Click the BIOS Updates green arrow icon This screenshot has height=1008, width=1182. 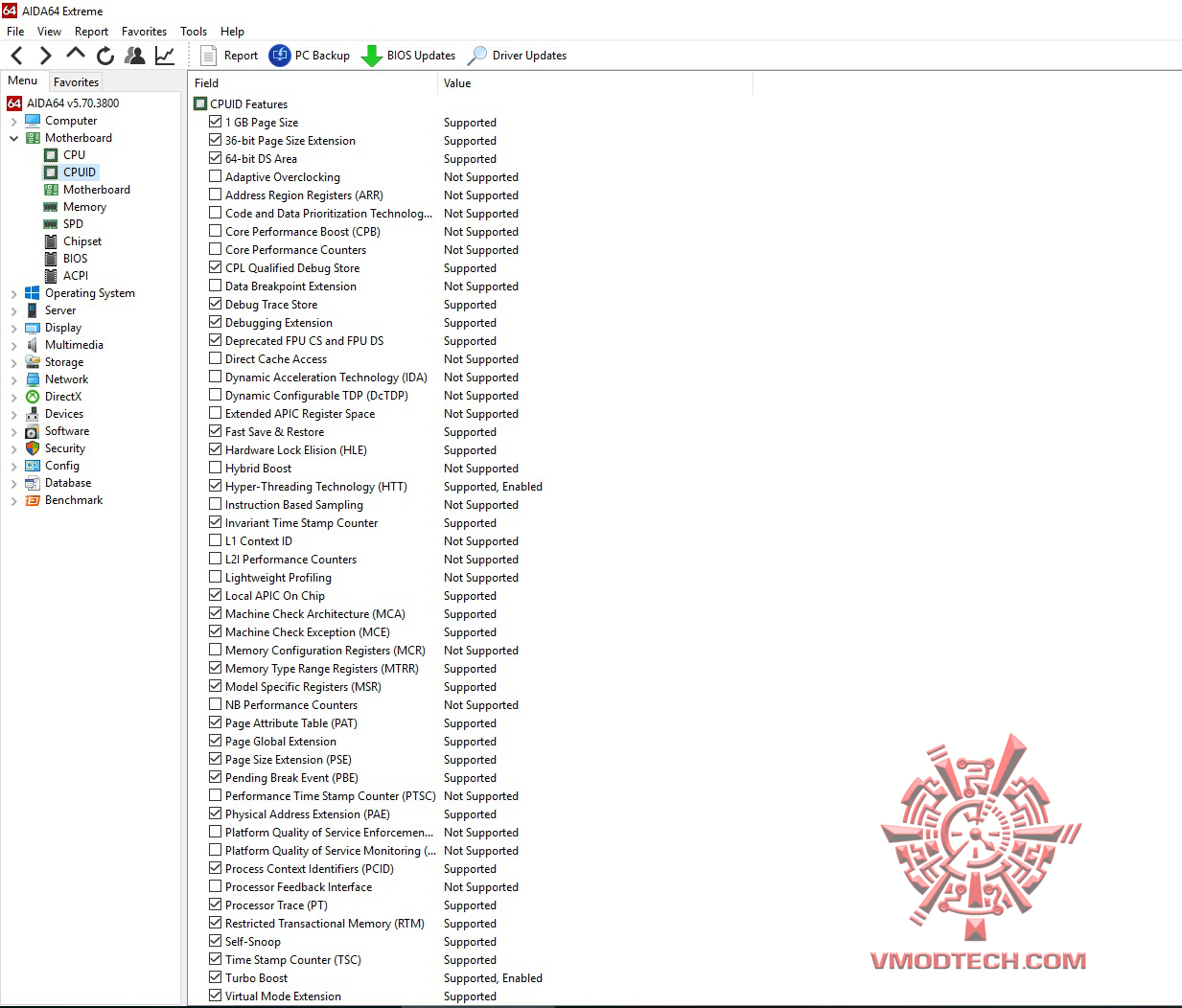(x=371, y=57)
